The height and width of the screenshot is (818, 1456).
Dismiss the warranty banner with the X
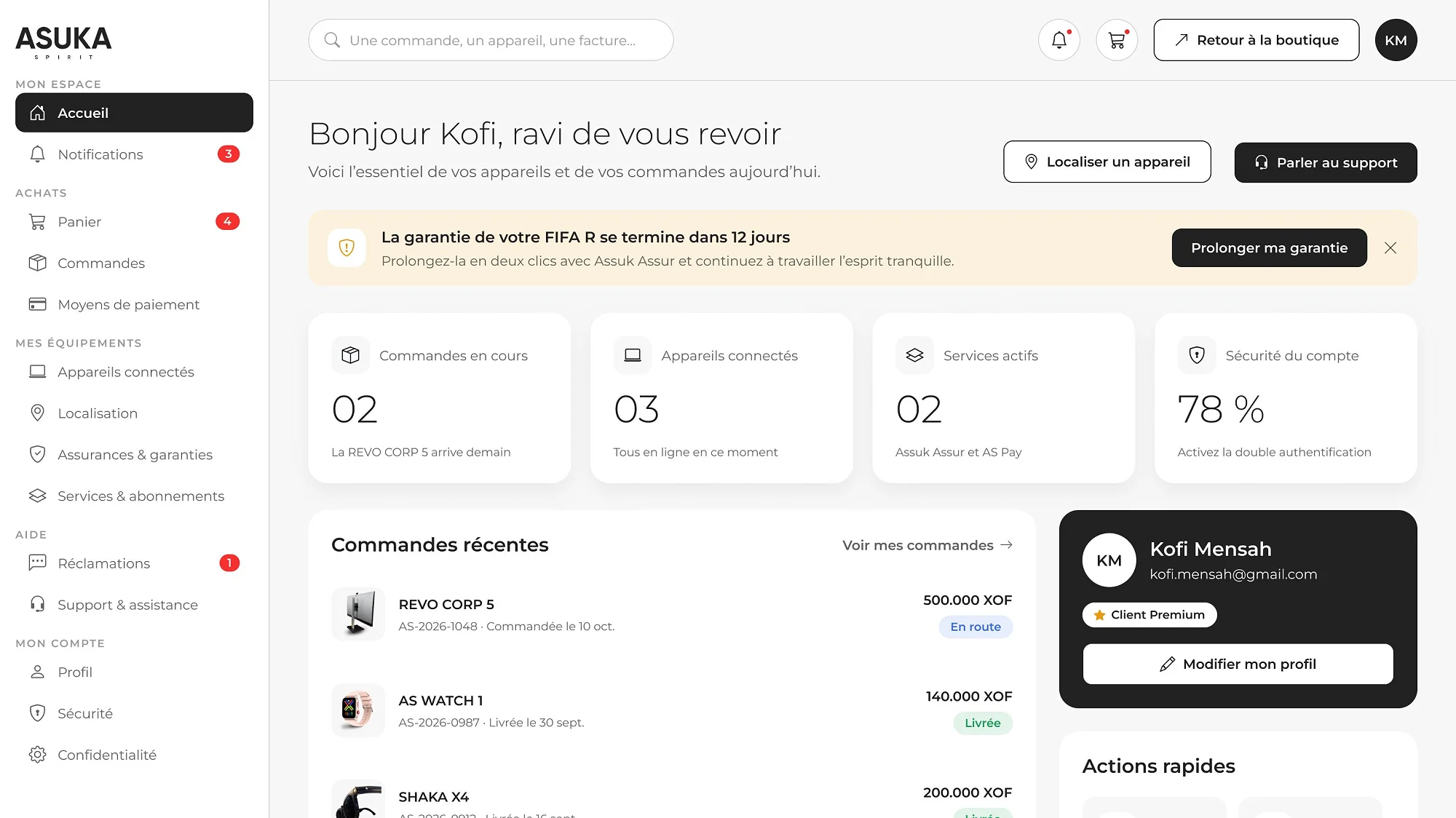(x=1390, y=248)
